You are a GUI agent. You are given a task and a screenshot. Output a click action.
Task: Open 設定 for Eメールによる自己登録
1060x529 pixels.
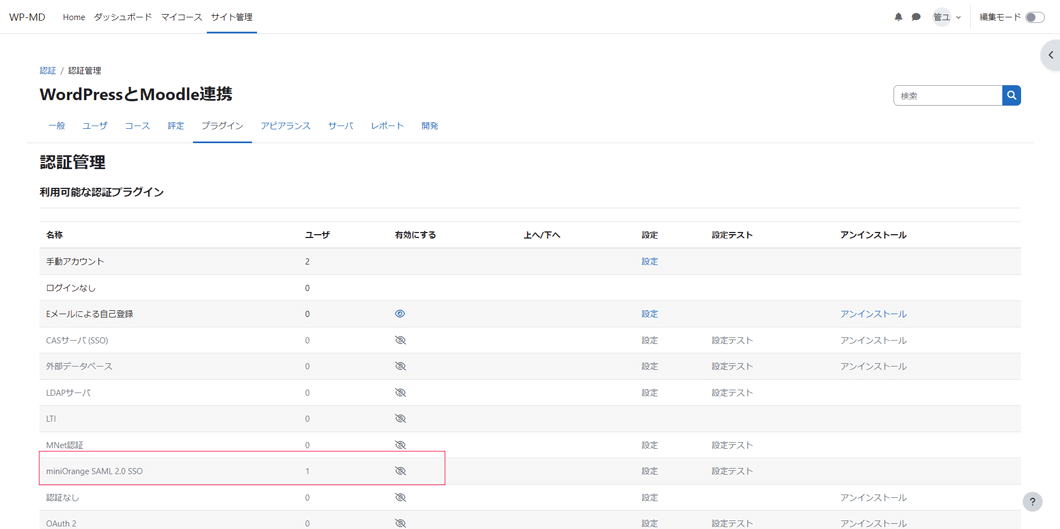pos(650,314)
